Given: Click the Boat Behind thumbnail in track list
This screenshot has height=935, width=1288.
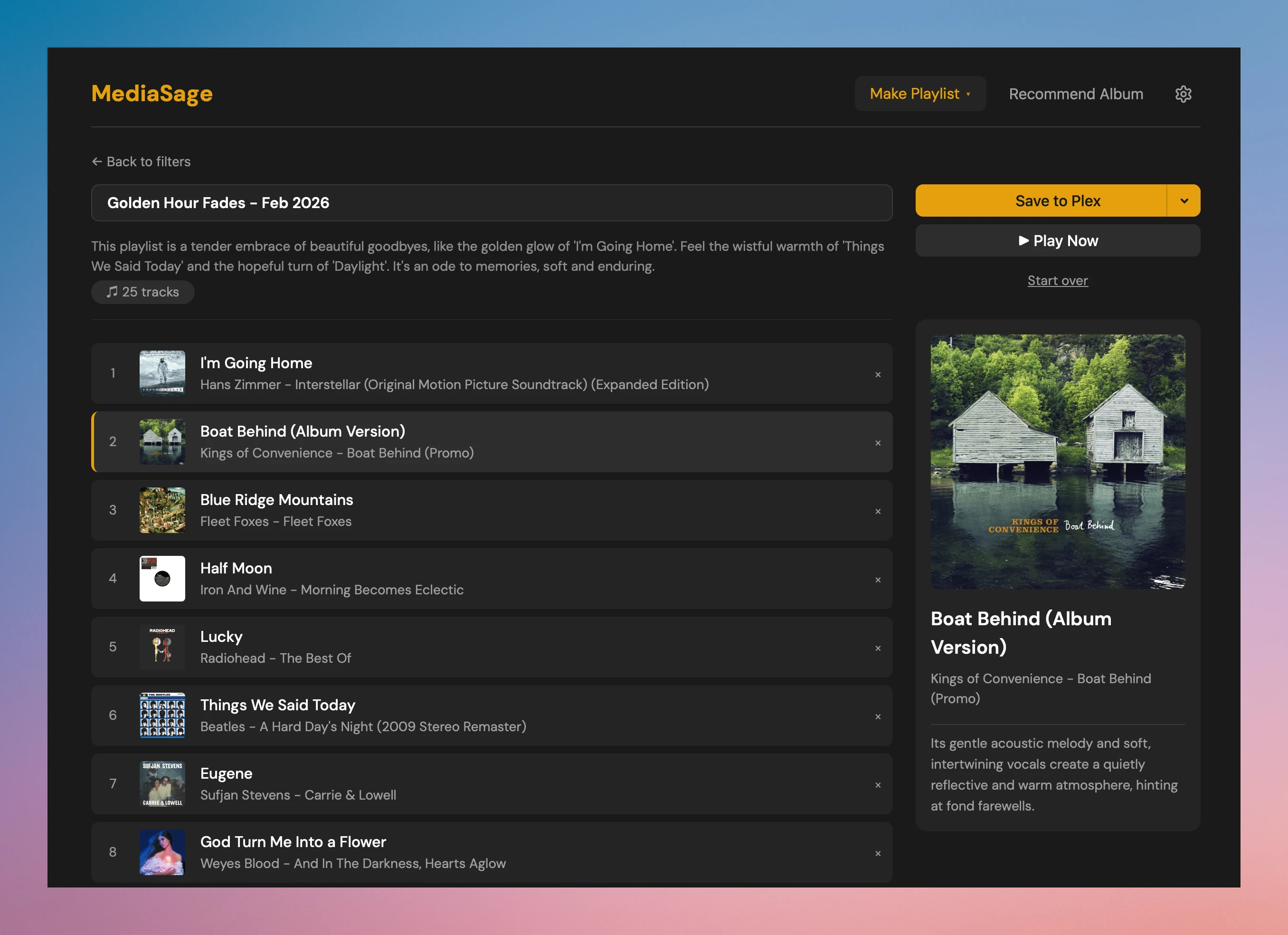Looking at the screenshot, I should [x=162, y=442].
